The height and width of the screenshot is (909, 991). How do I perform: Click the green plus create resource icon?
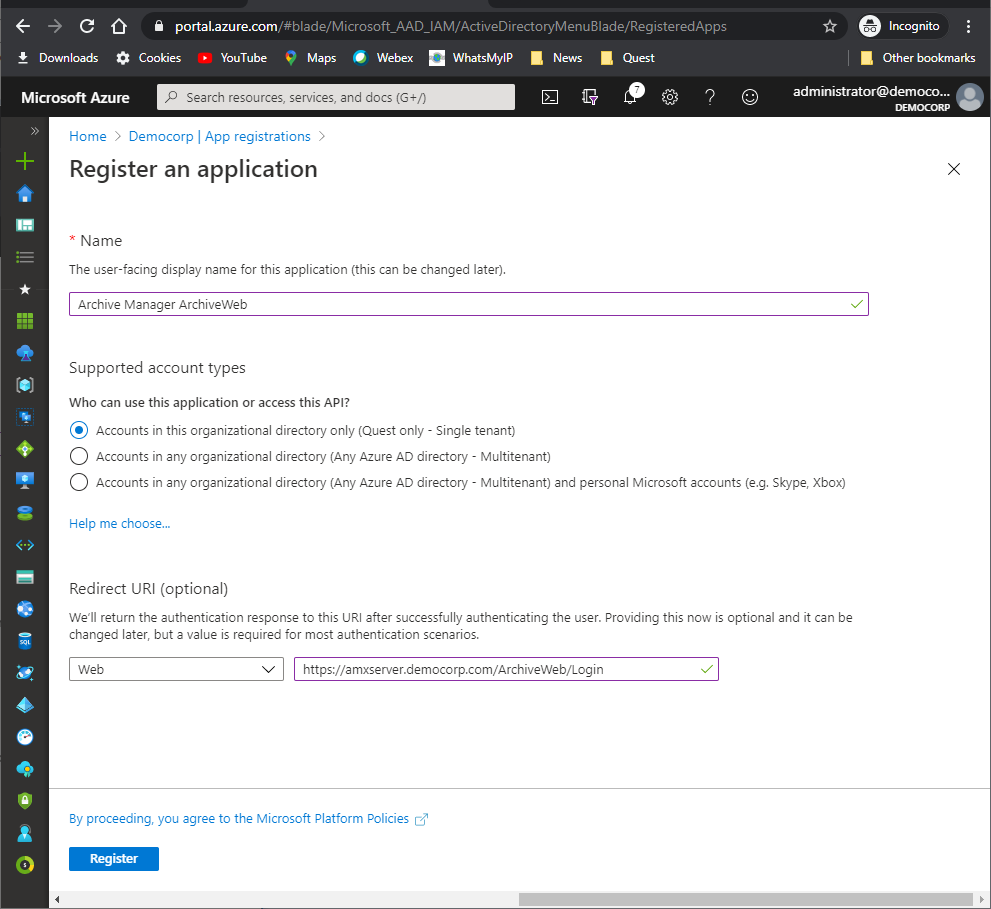[25, 161]
